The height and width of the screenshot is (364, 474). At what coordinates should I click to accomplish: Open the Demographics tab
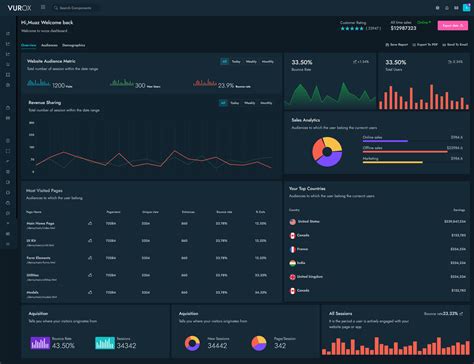tap(74, 45)
